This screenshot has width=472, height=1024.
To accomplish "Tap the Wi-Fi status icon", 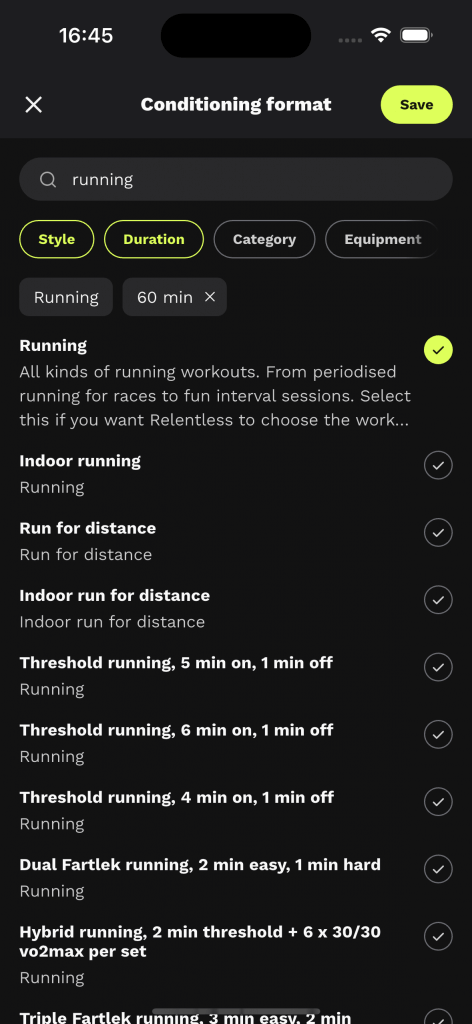I will (380, 35).
